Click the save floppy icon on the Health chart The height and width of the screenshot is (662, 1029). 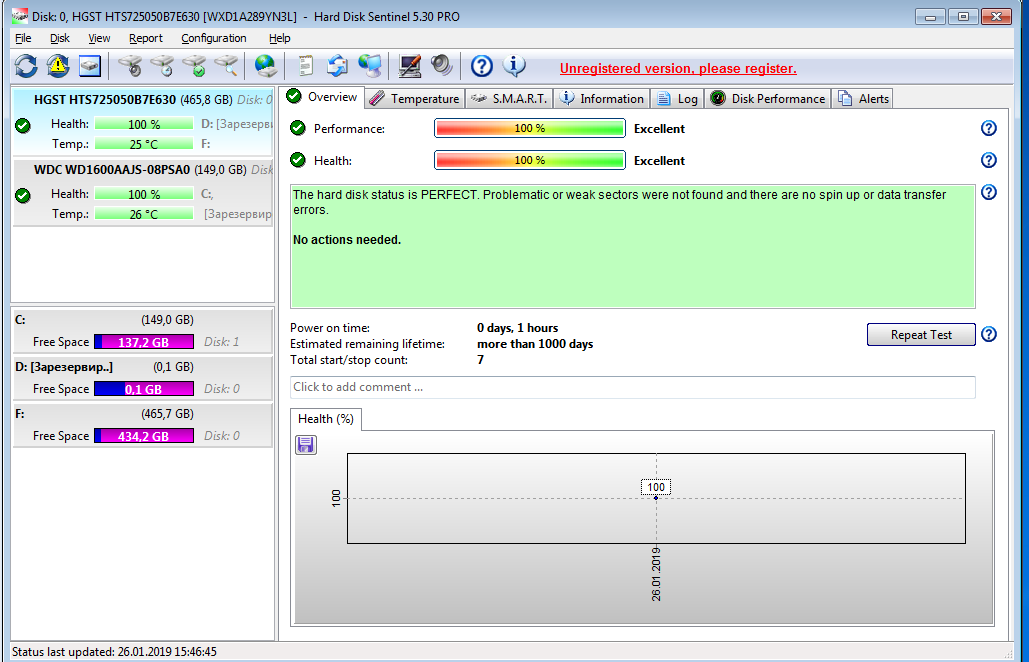click(306, 445)
